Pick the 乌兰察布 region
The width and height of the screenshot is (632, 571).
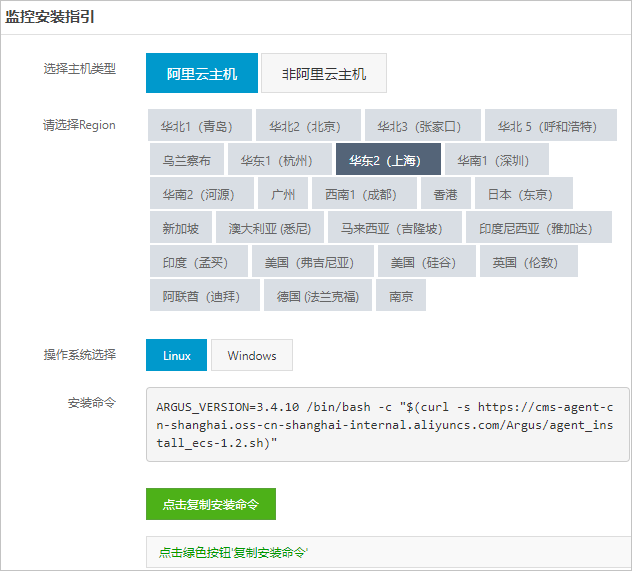point(187,159)
